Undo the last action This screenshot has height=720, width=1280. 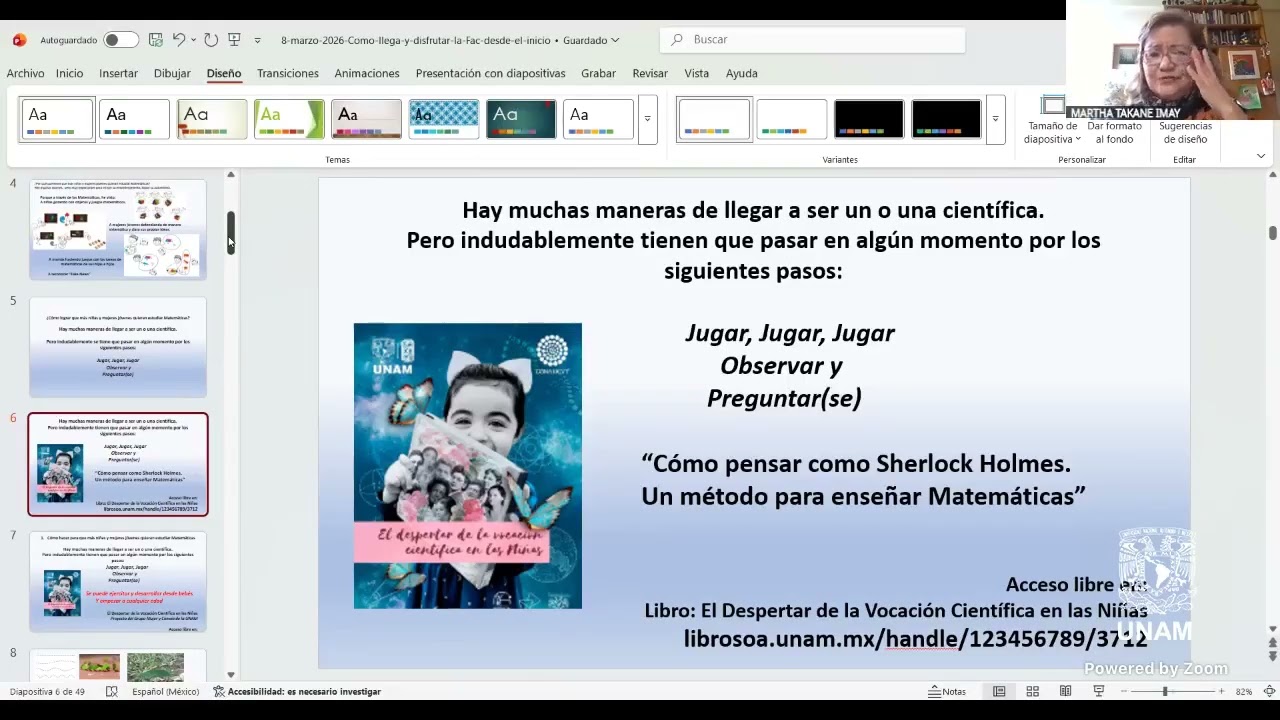click(178, 40)
